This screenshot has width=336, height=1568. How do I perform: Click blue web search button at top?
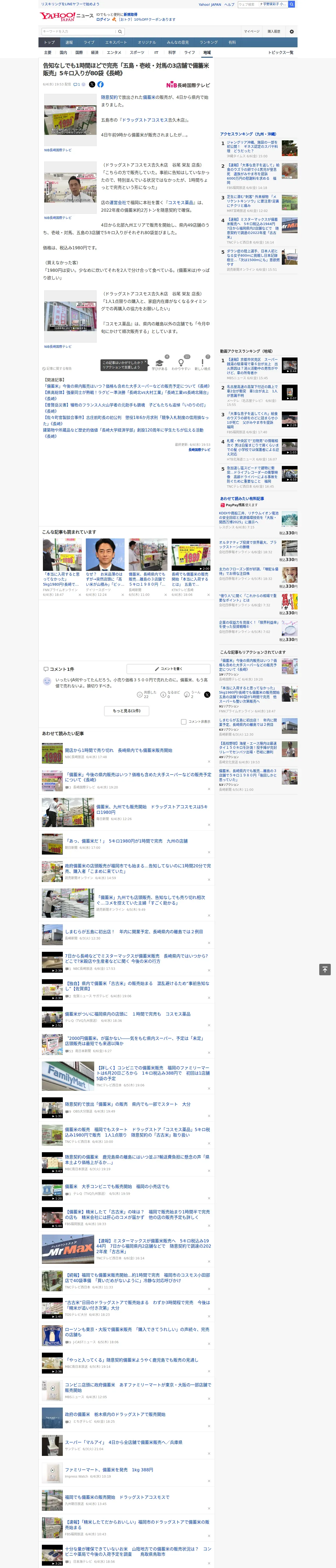point(292,4)
